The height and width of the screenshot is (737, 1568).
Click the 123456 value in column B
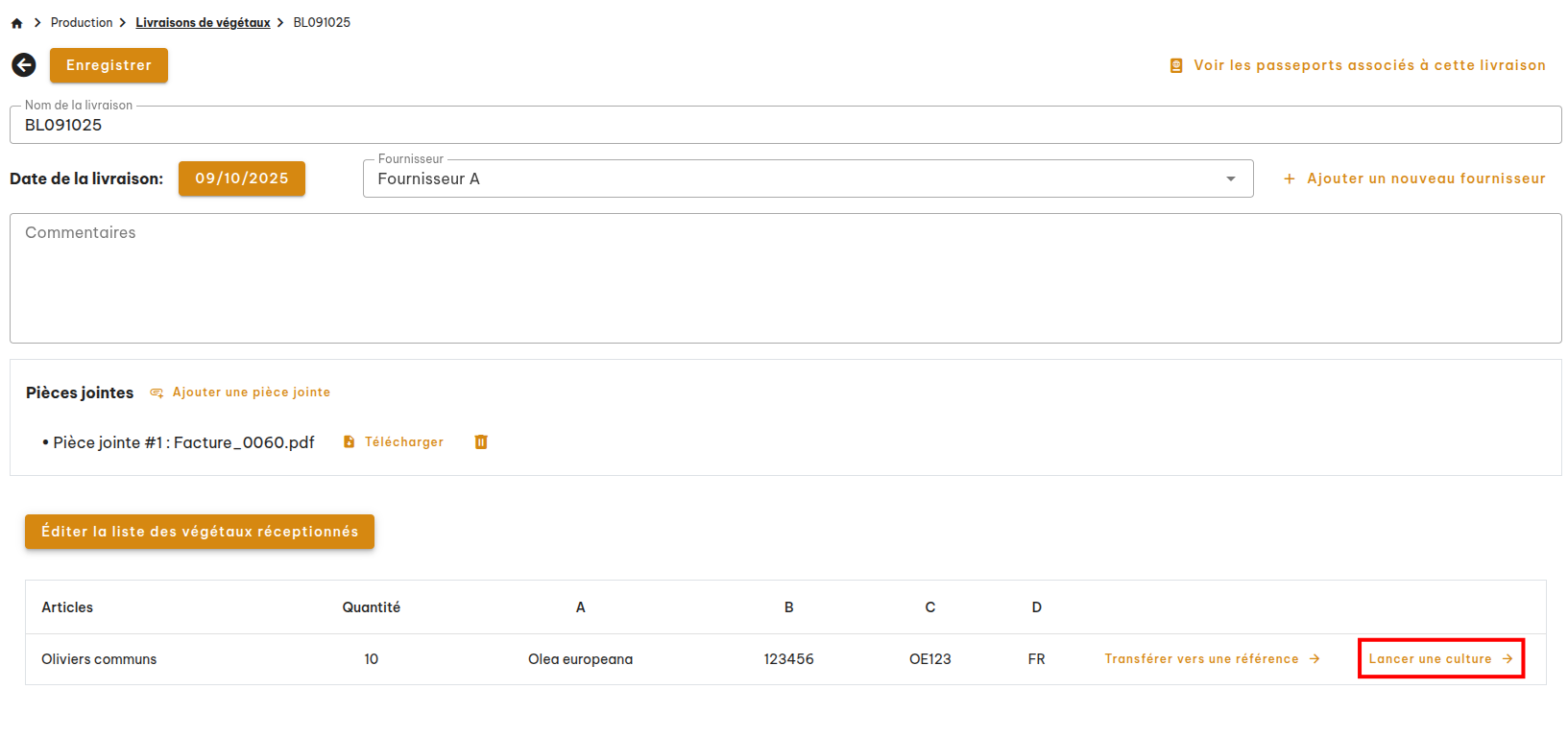788,659
